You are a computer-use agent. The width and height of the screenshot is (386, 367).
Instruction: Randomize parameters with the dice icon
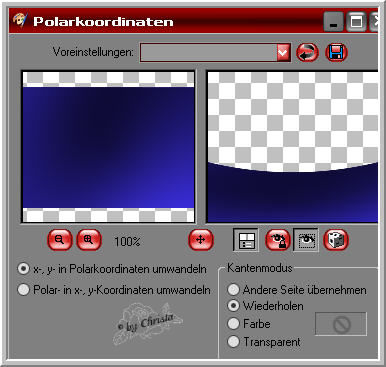click(336, 240)
